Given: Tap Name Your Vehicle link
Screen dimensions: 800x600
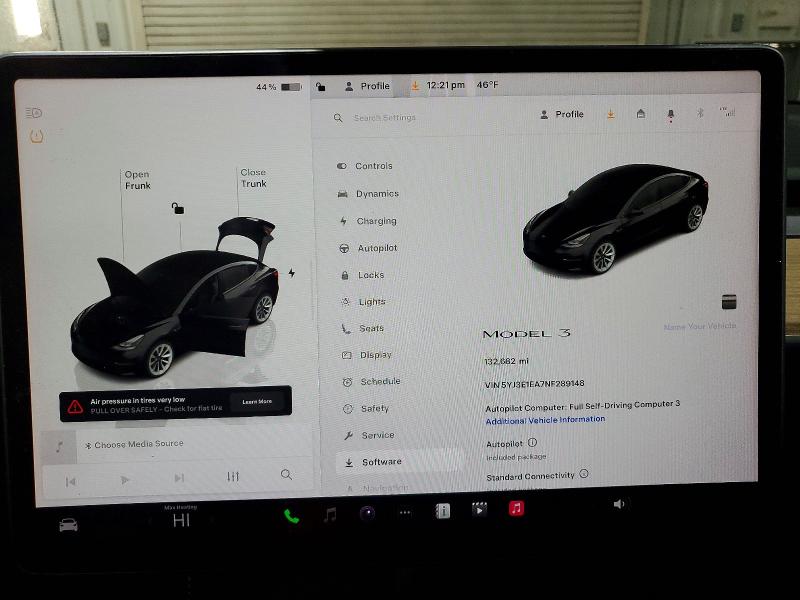Looking at the screenshot, I should pos(700,327).
